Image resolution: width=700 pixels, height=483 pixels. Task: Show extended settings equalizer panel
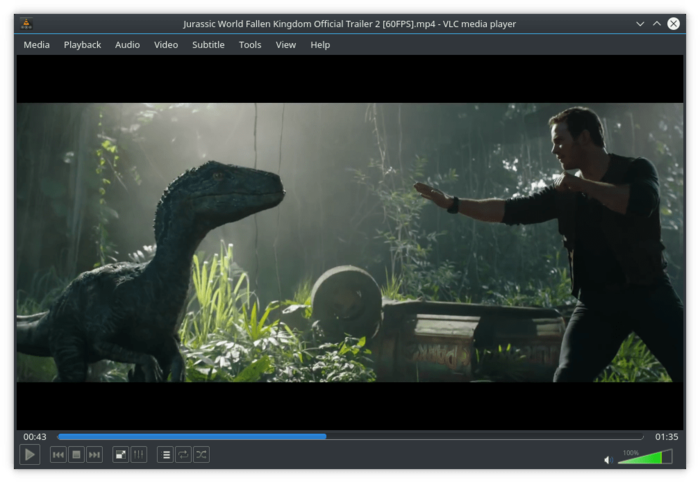point(138,455)
